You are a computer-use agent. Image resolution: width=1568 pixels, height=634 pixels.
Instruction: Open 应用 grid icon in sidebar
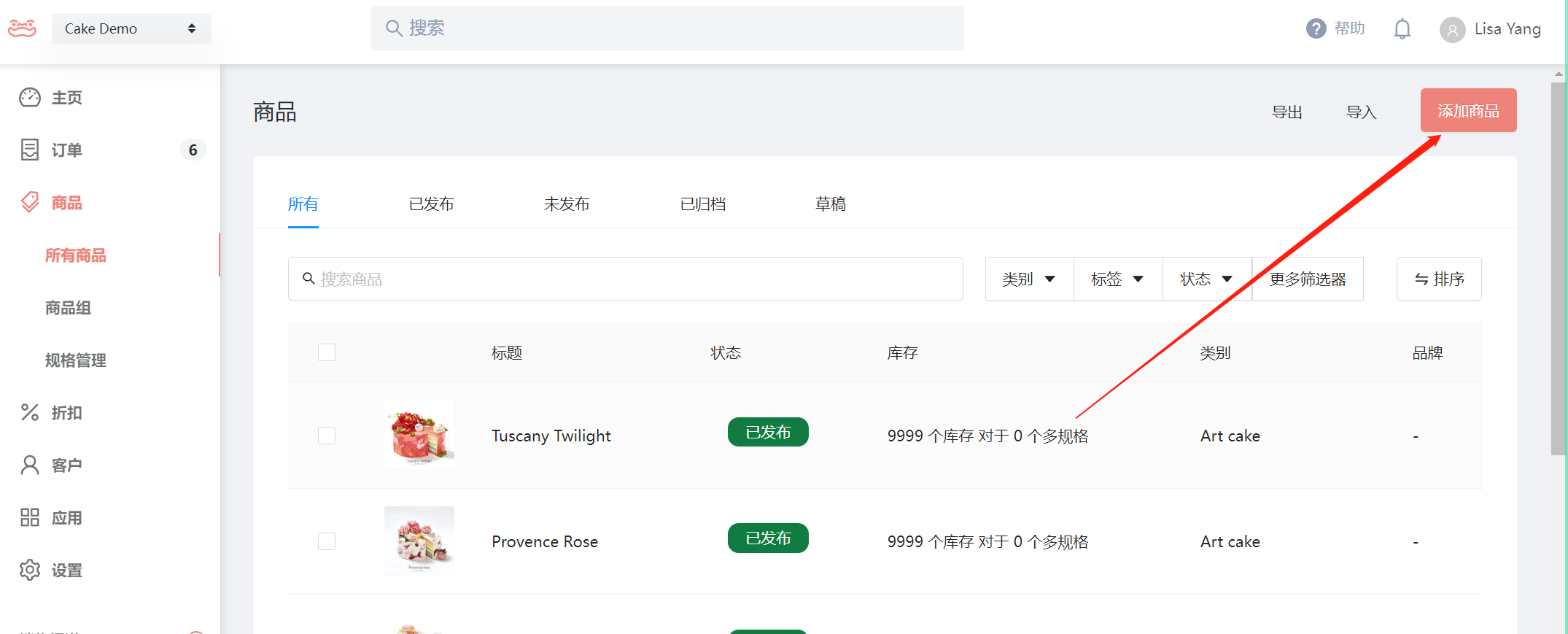[x=30, y=517]
